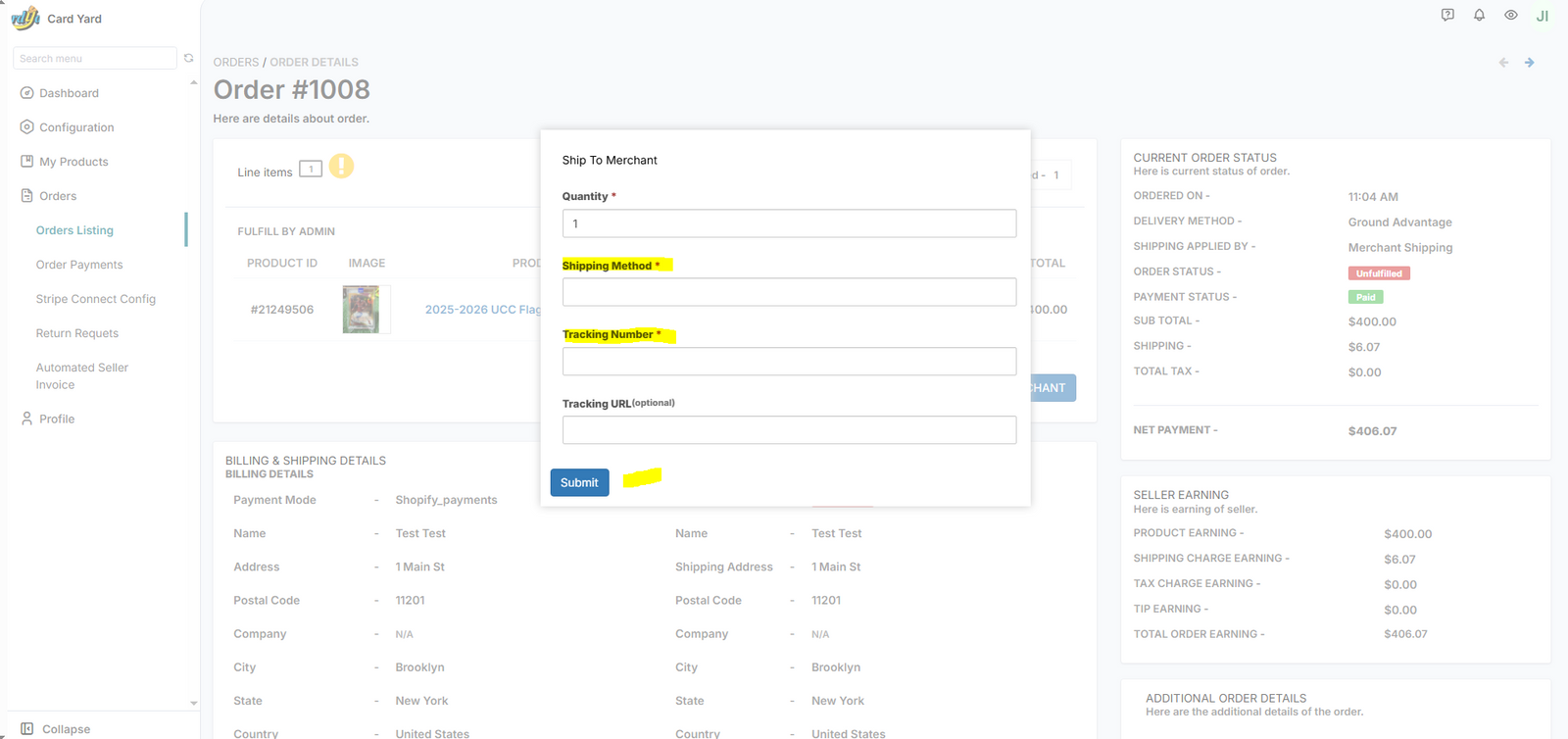
Task: Click the Shipping Method input field
Action: (789, 292)
